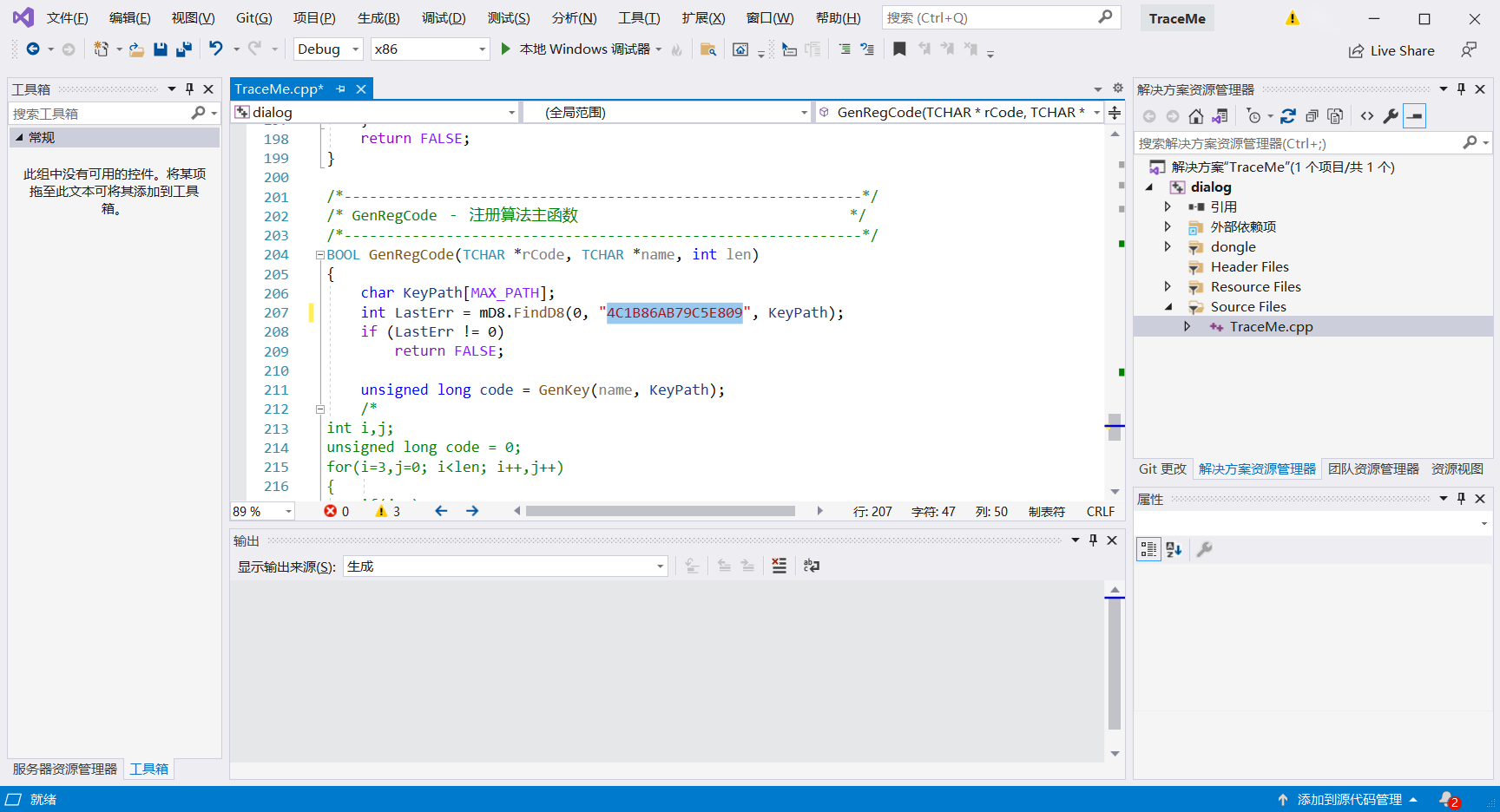Click the Output panel vertical scrollbar thumb
The width and height of the screenshot is (1500, 812).
1115,665
